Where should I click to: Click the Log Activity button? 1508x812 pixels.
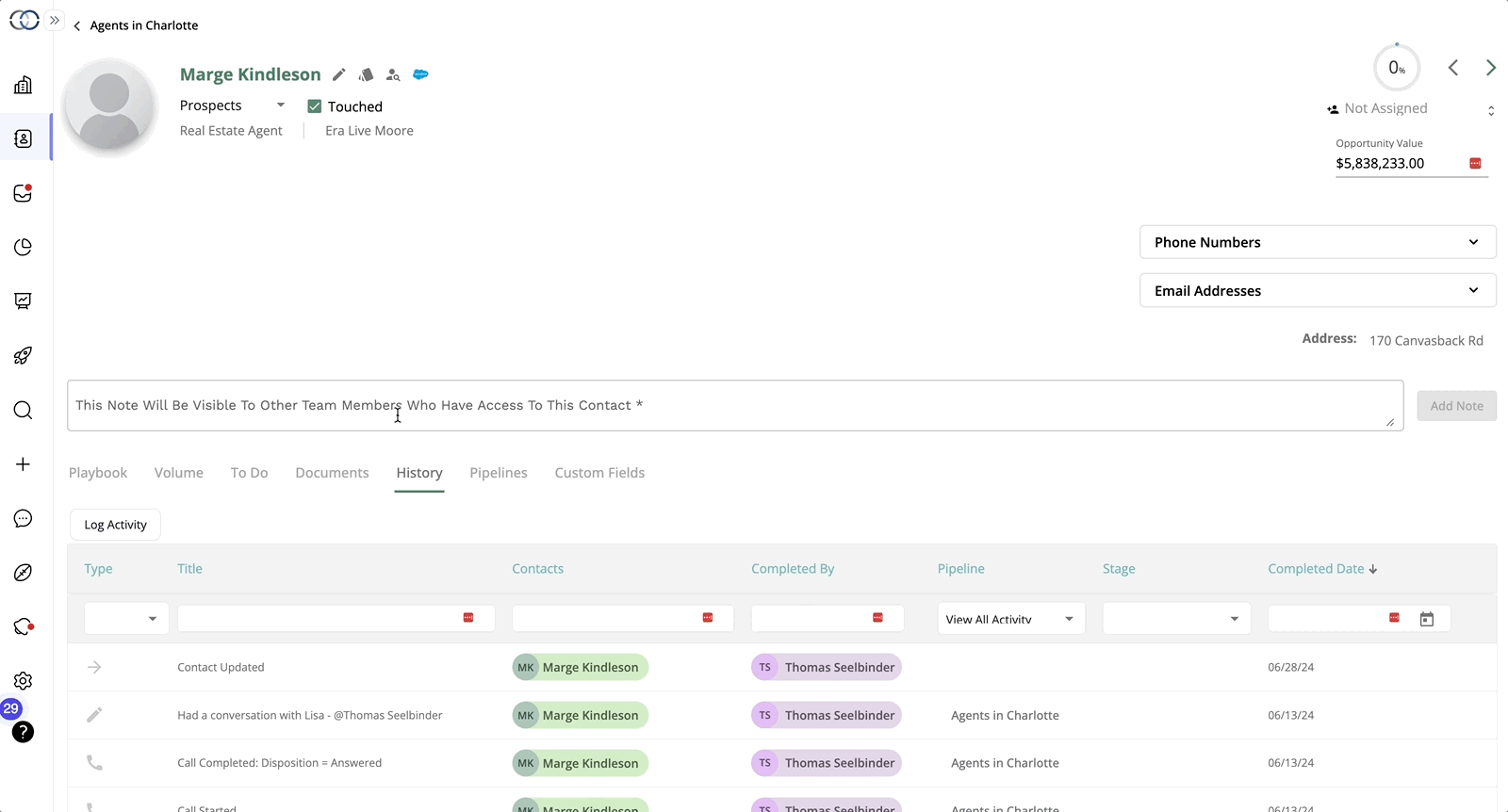(x=115, y=525)
